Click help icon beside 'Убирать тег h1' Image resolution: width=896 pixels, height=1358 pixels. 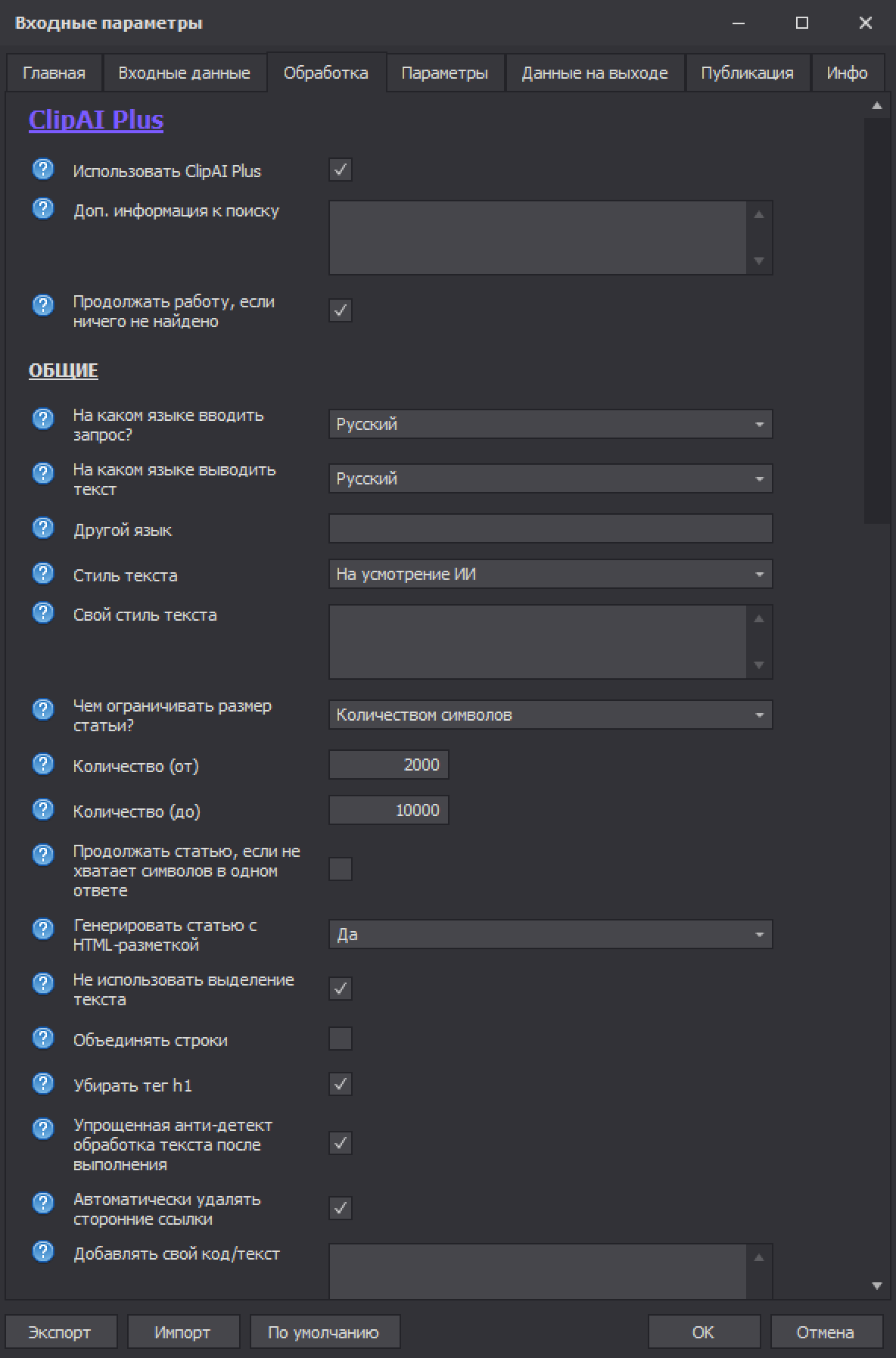(x=43, y=1083)
